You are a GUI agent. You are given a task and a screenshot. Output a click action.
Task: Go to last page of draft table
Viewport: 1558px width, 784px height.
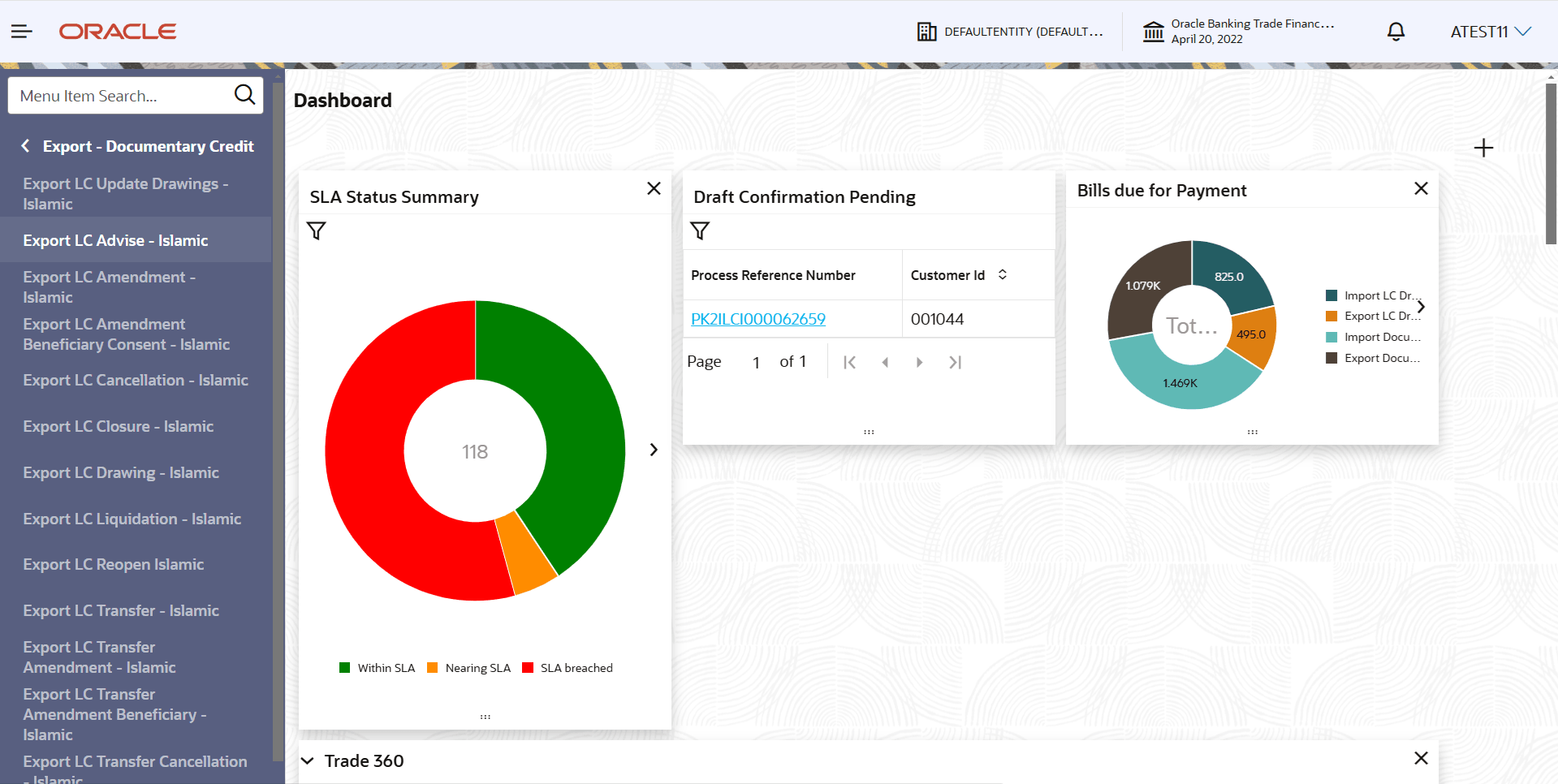[955, 362]
